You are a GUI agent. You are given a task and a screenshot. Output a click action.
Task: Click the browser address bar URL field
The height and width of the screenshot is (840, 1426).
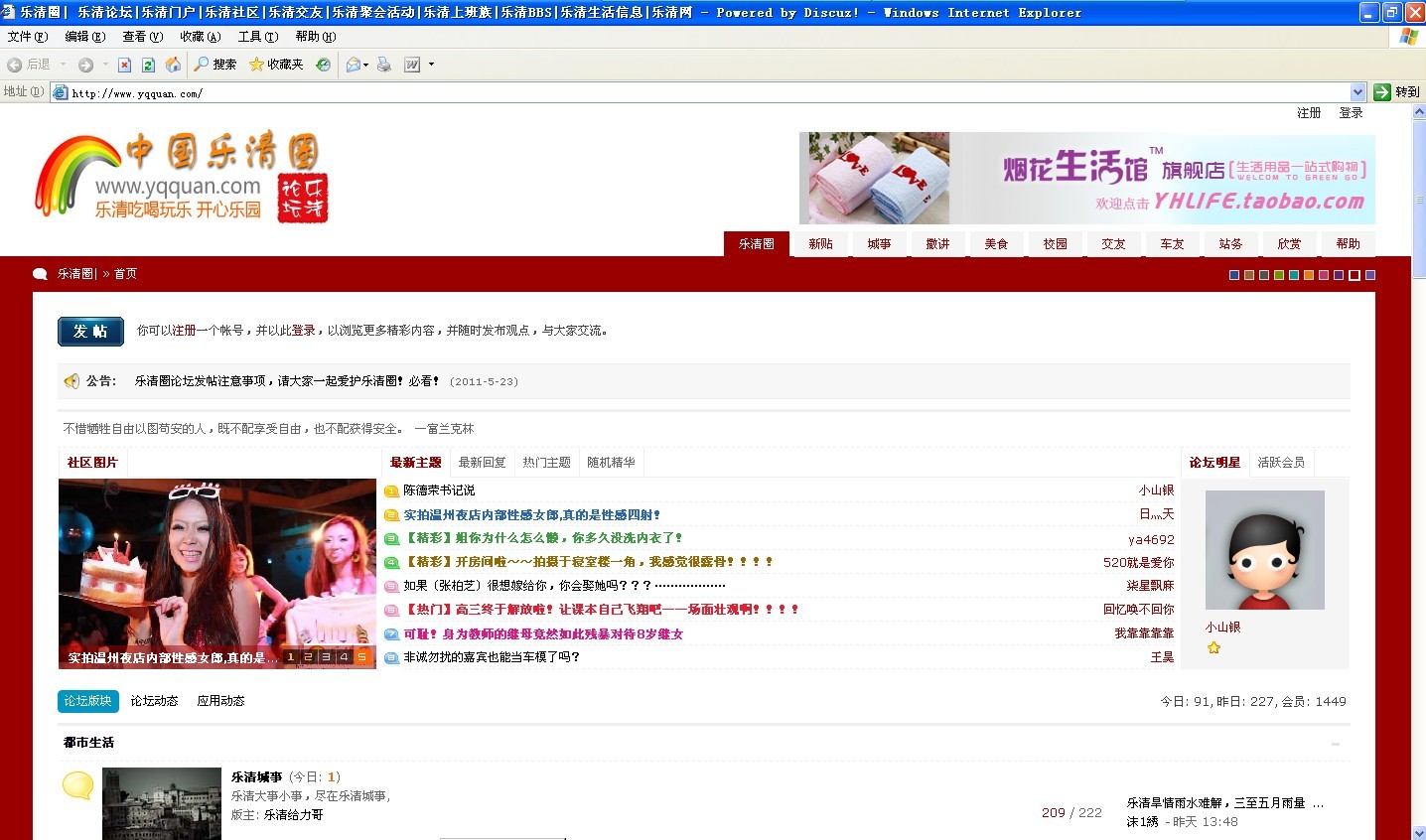point(709,92)
